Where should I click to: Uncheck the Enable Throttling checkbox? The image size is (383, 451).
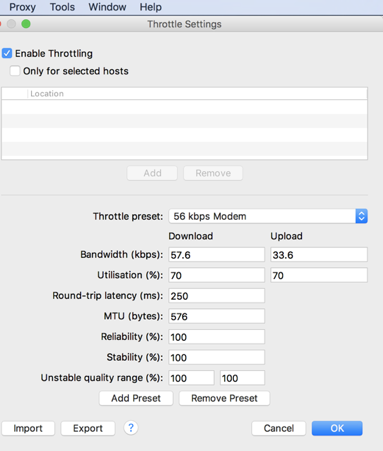7,53
